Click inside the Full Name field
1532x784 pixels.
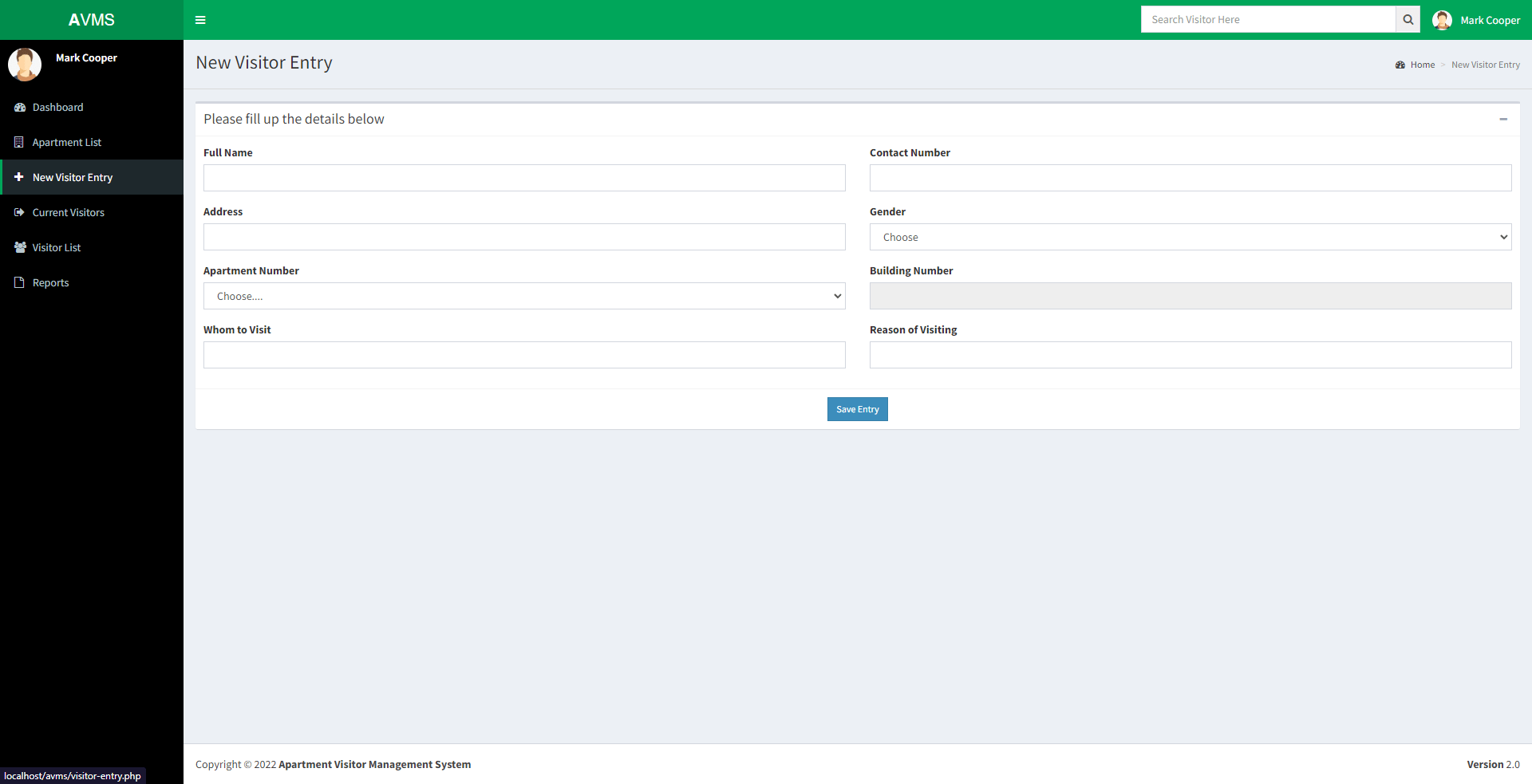point(524,178)
